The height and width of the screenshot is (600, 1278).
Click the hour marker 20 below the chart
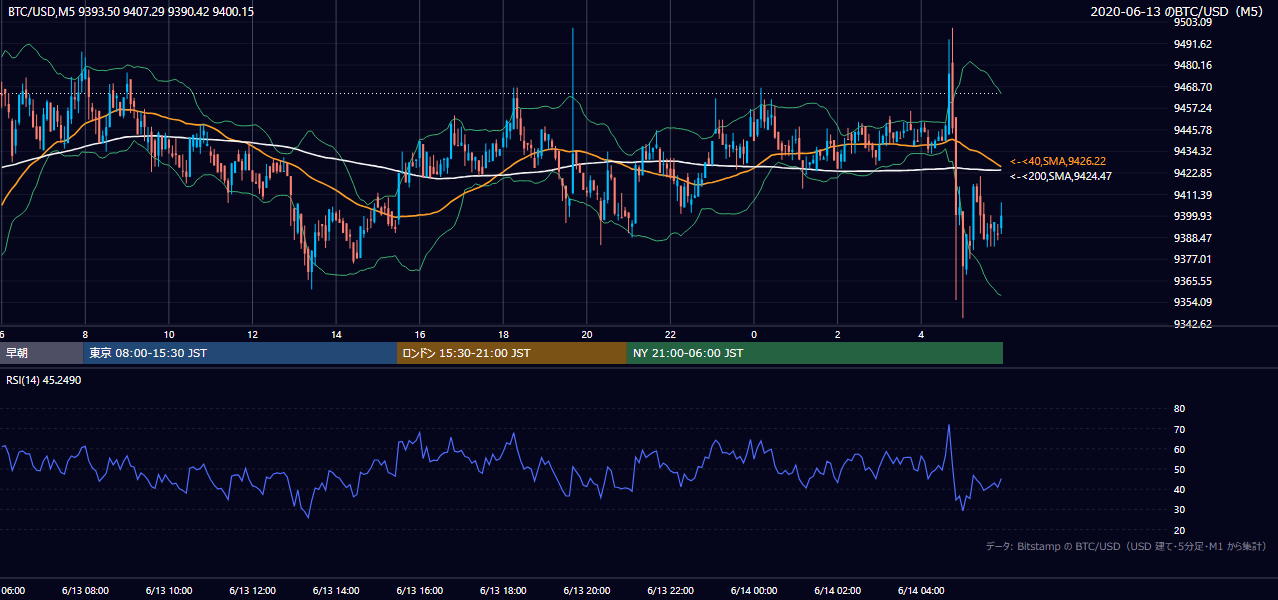pyautogui.click(x=587, y=334)
